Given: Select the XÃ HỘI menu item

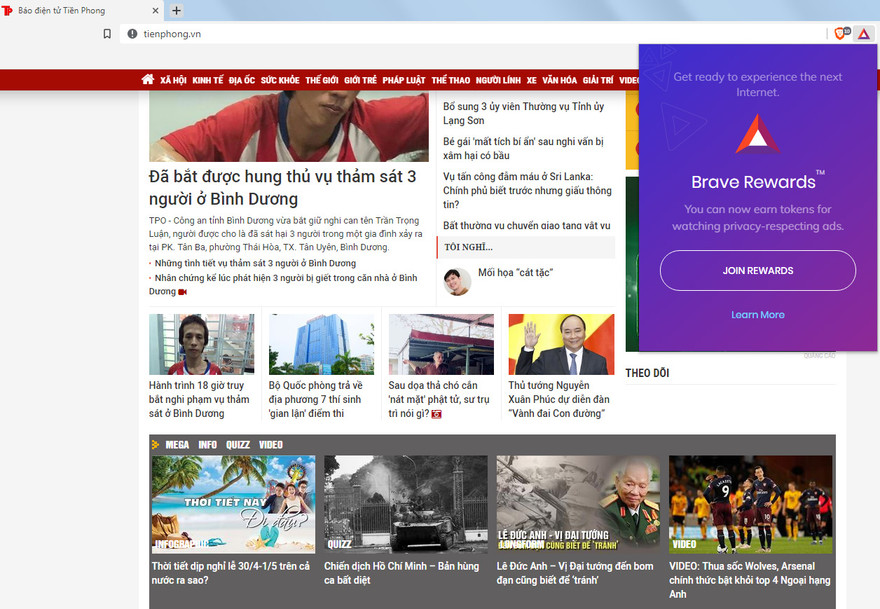Looking at the screenshot, I should 173,79.
